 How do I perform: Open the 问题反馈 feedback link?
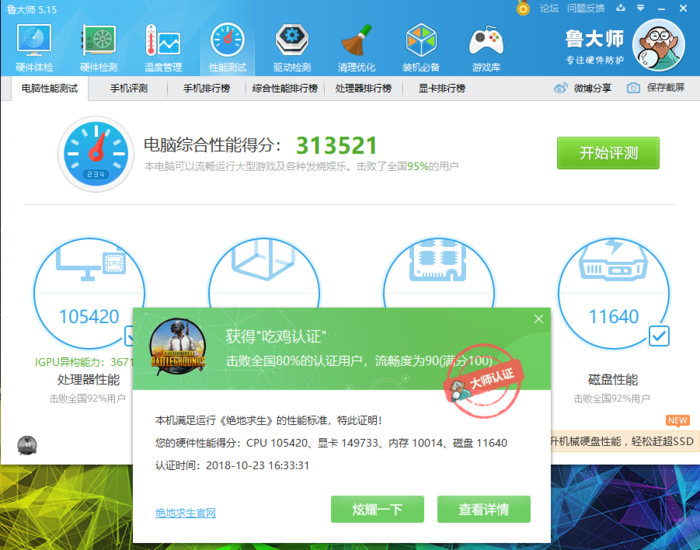pos(586,8)
